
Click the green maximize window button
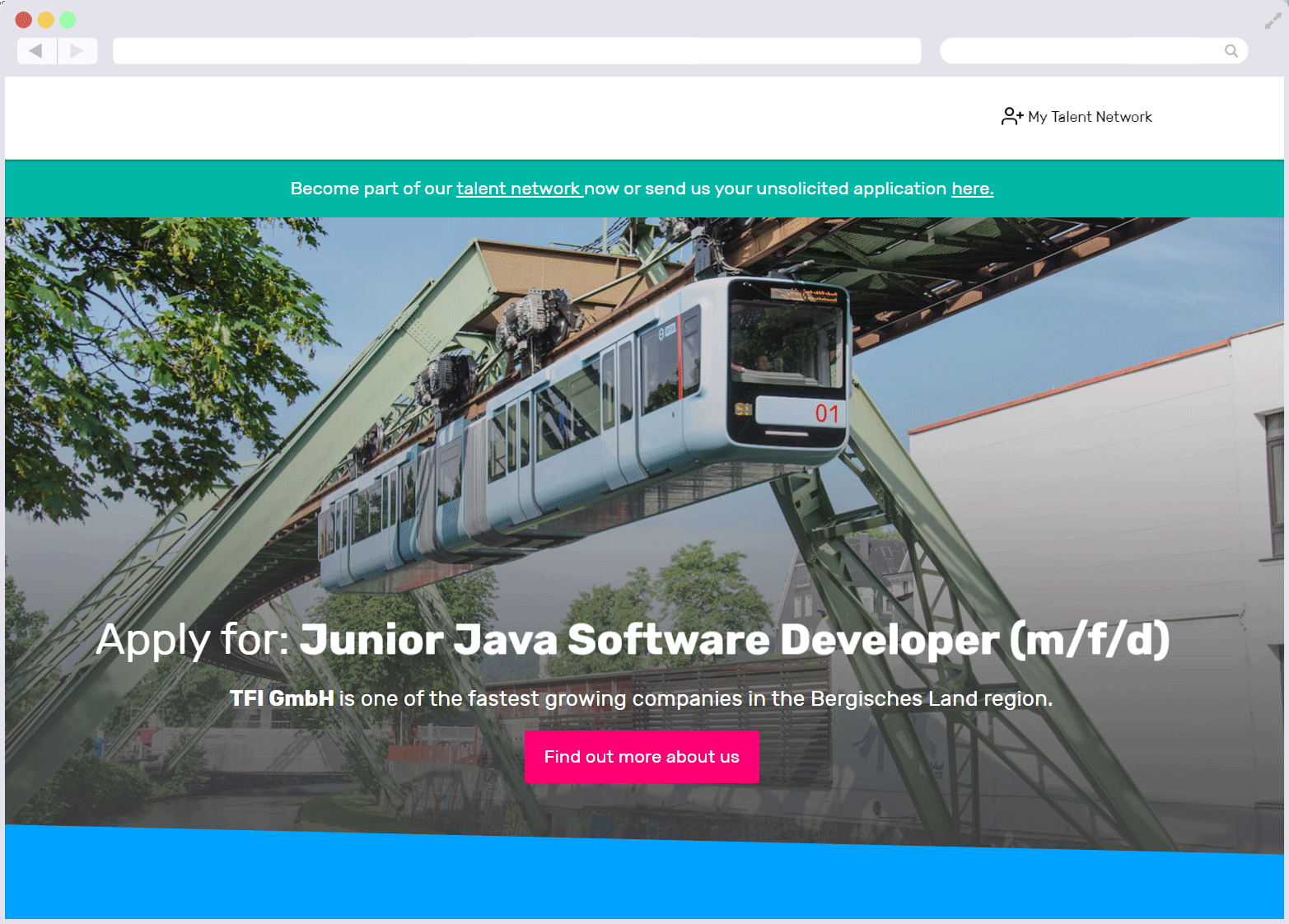click(x=68, y=20)
